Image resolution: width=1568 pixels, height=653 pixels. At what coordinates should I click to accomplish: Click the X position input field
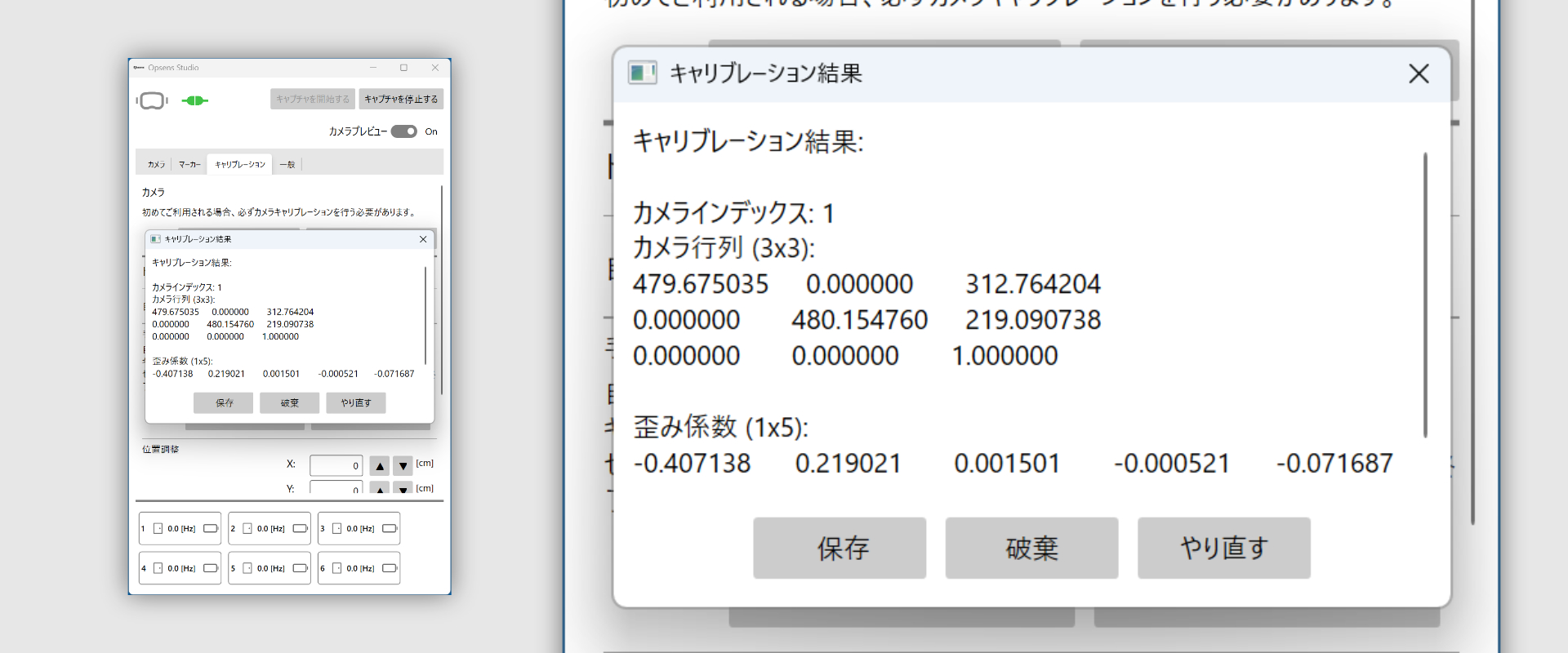(336, 465)
